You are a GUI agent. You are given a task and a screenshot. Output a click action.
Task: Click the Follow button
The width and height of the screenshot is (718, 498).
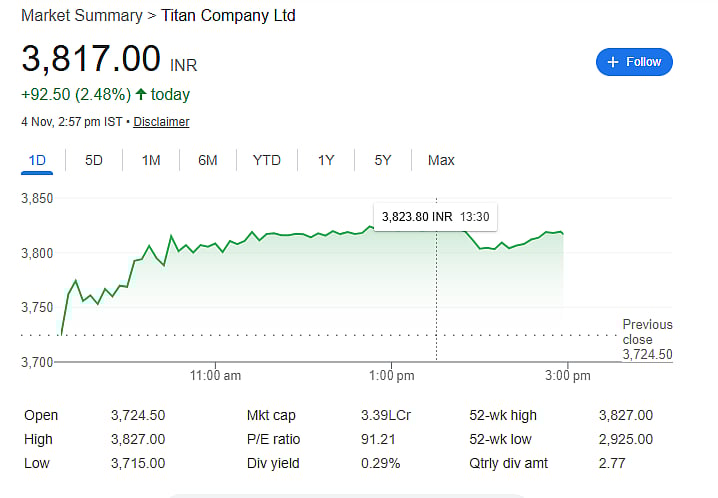pyautogui.click(x=634, y=62)
